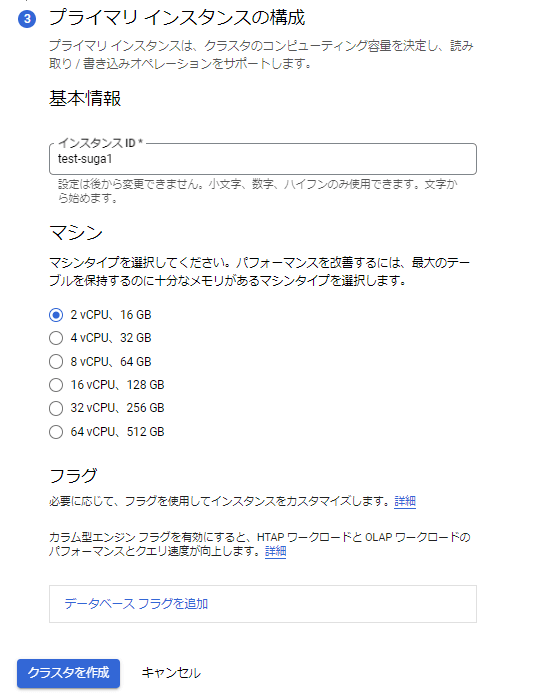Click the クラスタを作成 button
This screenshot has height=694, width=548.
click(69, 673)
